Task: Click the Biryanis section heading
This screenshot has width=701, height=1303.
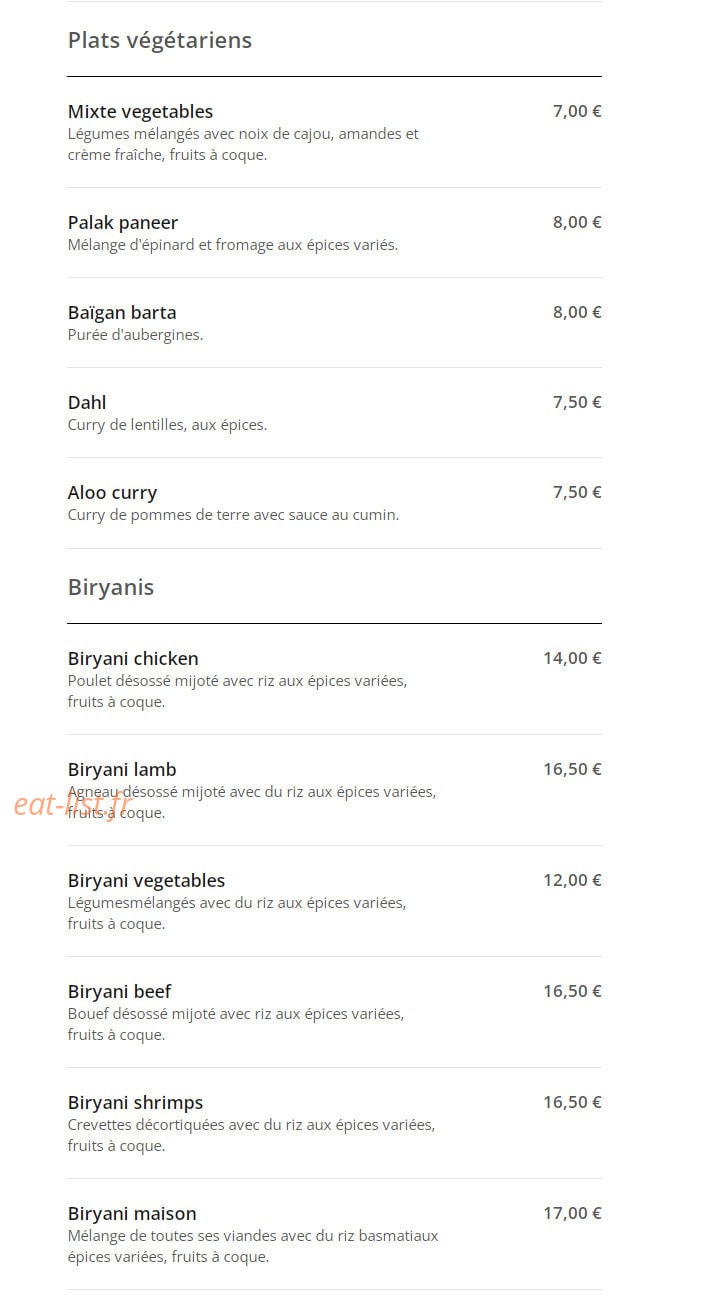Action: 111,587
